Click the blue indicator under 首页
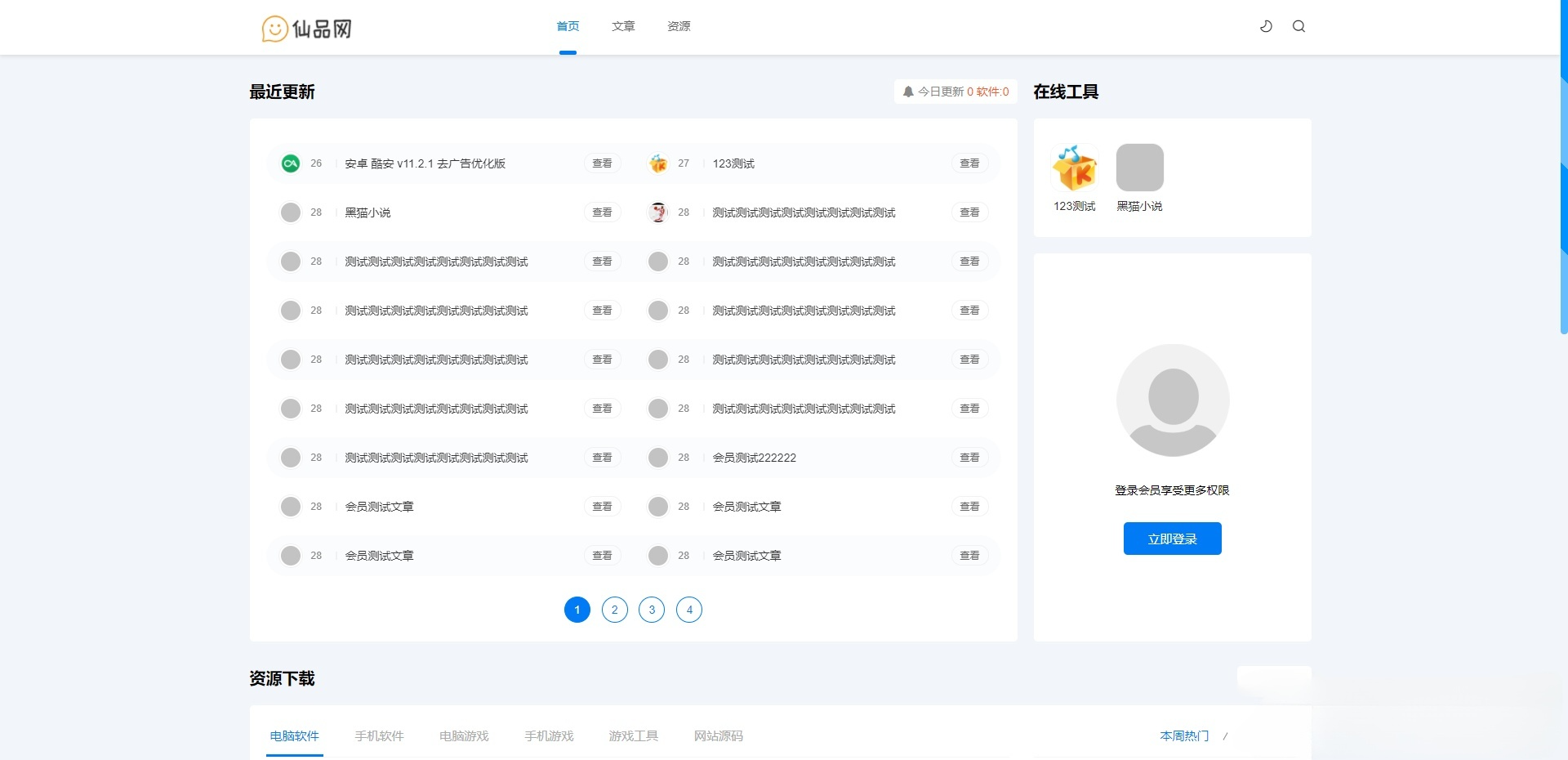 (x=568, y=51)
